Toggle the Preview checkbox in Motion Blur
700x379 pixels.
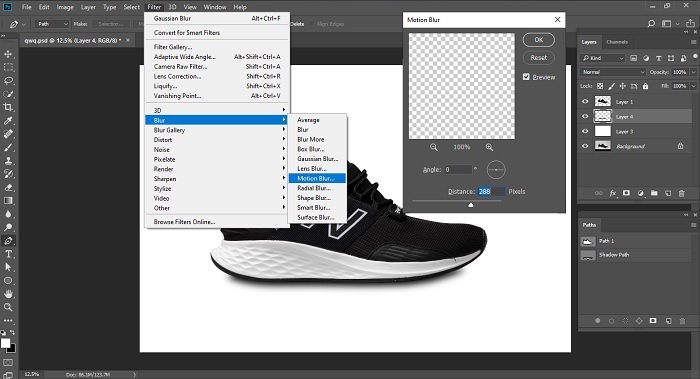(526, 77)
